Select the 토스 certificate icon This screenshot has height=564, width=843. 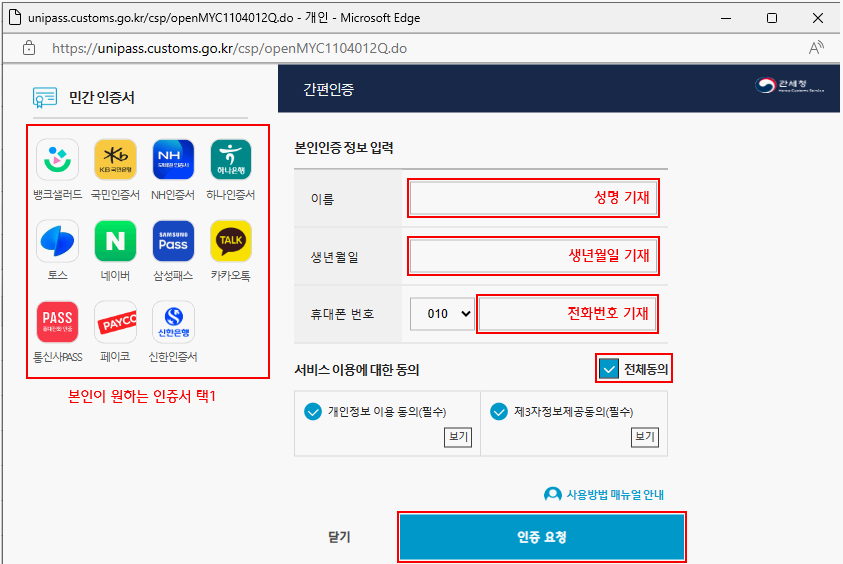pyautogui.click(x=58, y=241)
